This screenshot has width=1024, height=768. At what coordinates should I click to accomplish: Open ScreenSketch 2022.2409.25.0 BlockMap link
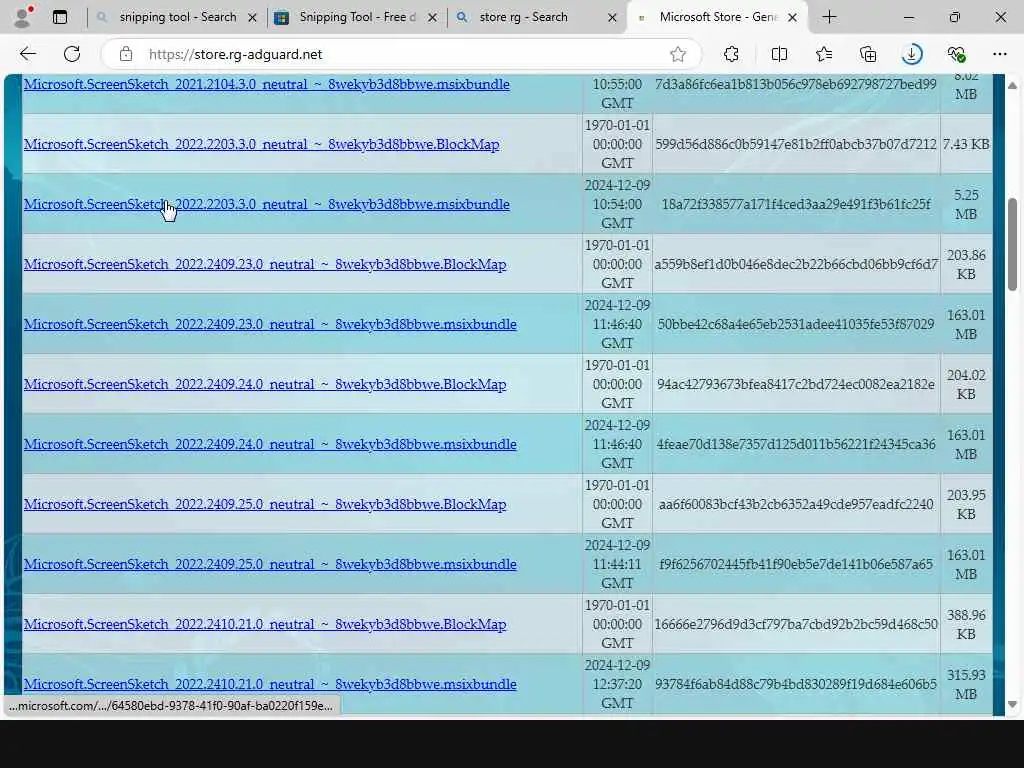(265, 505)
